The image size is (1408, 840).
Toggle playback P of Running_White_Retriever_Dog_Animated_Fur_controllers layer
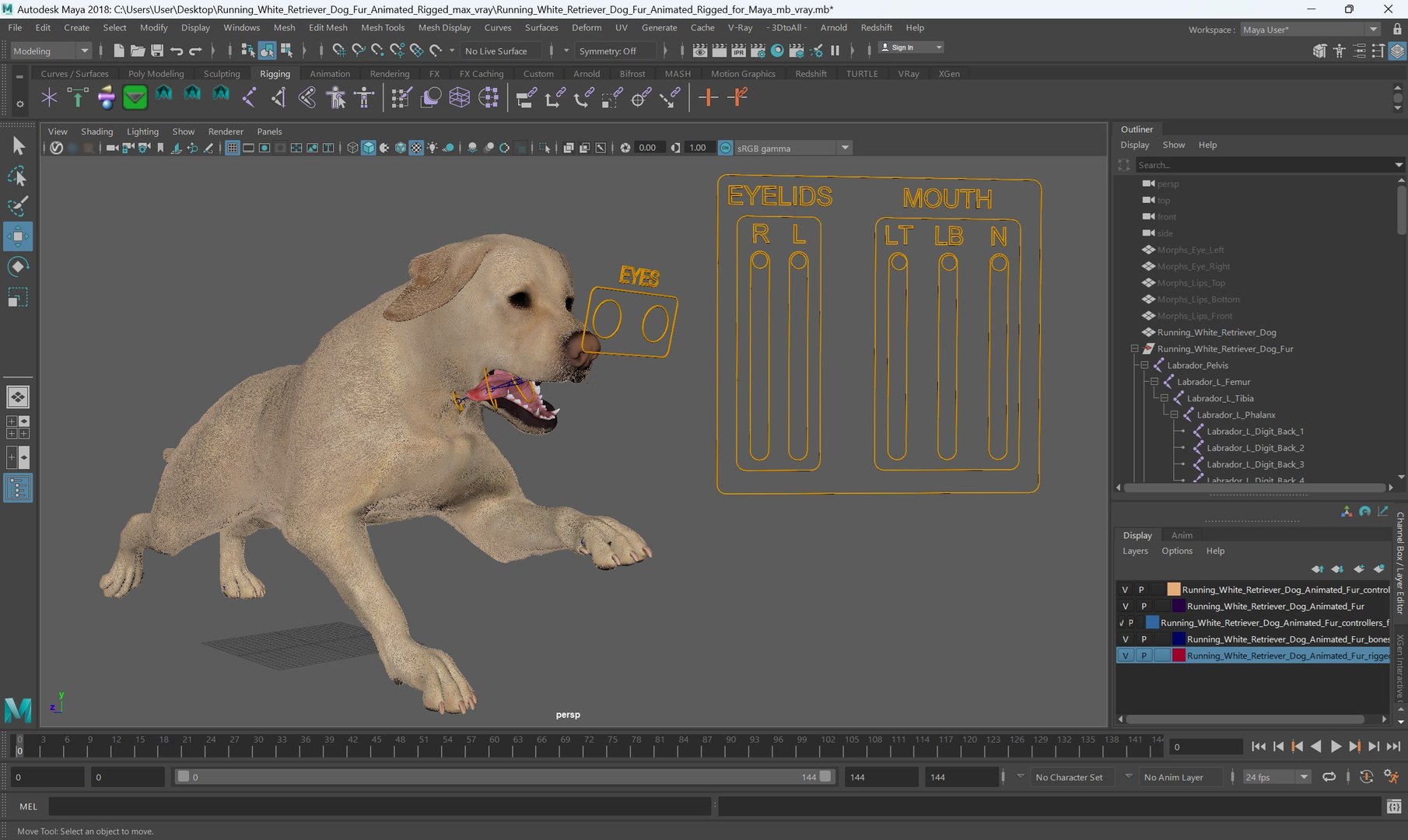(x=1131, y=623)
